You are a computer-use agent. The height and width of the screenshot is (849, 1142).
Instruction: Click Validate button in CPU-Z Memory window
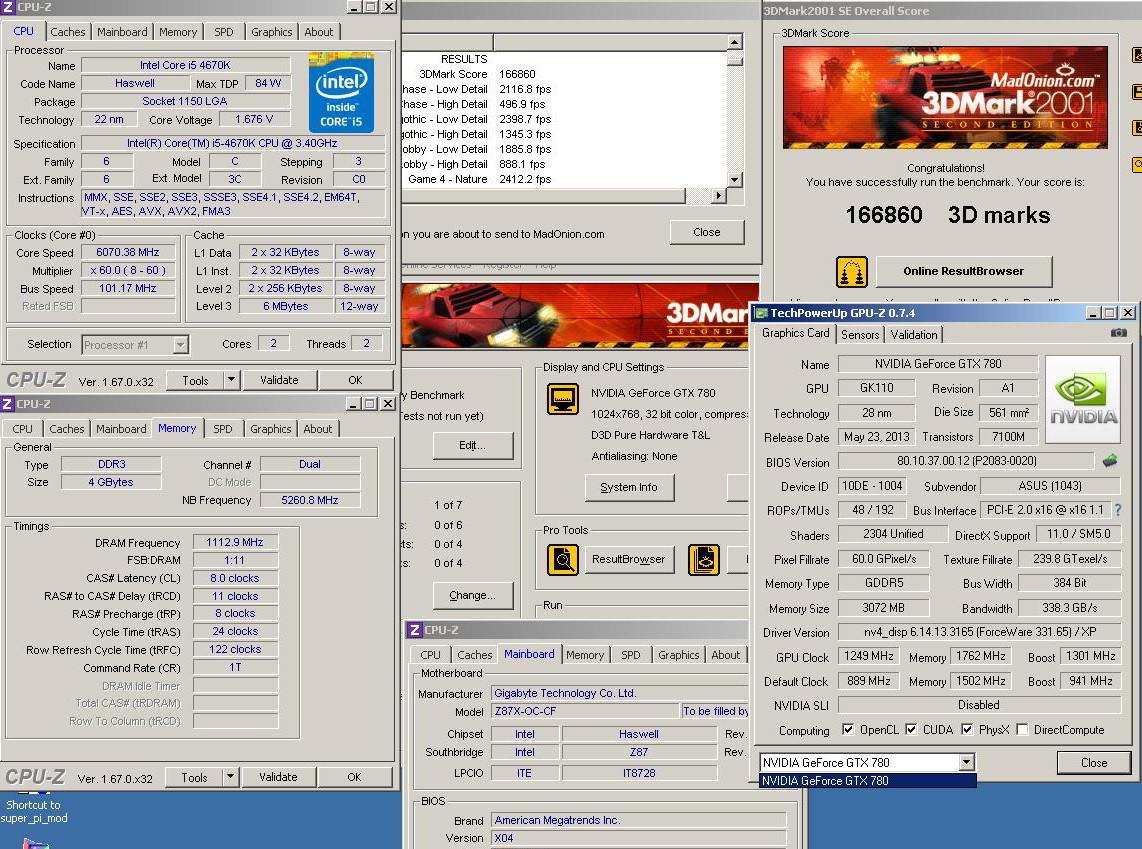point(278,777)
